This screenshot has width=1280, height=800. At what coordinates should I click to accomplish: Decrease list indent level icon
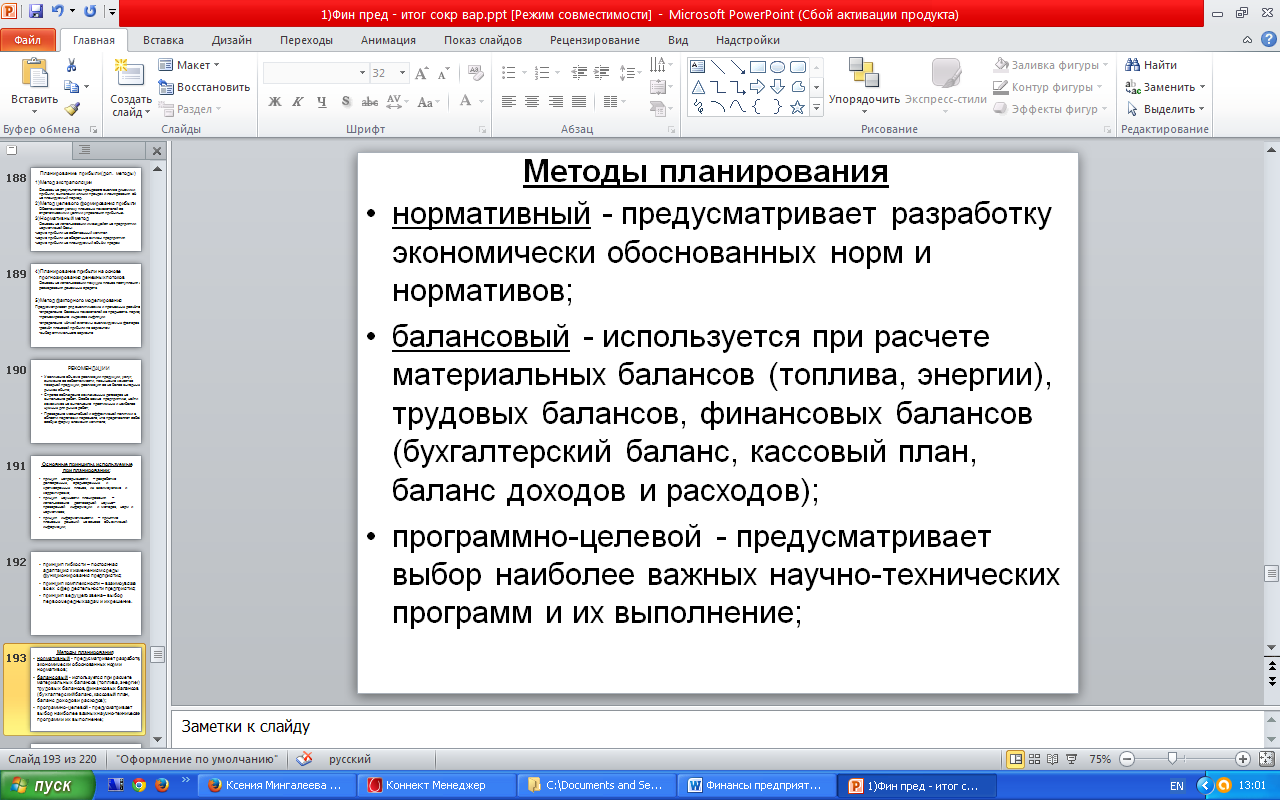point(577,73)
